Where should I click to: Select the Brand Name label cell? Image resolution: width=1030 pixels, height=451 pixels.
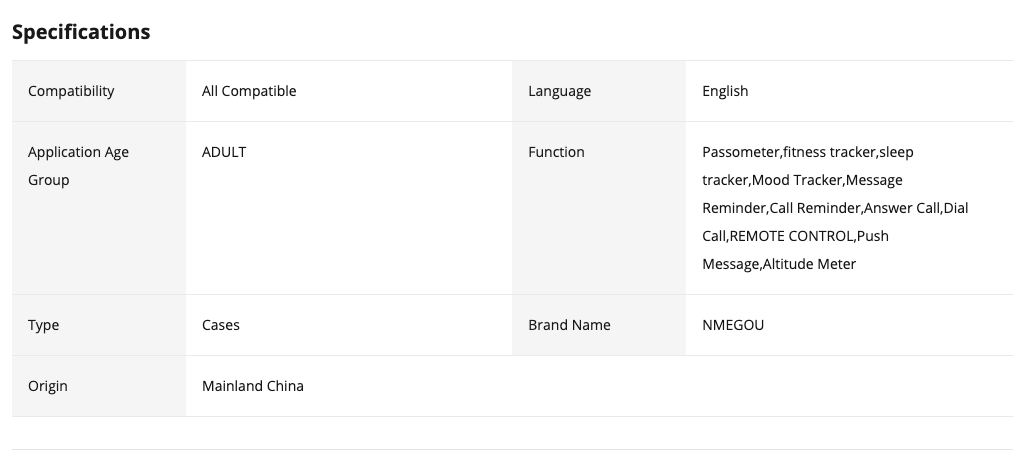click(x=569, y=325)
